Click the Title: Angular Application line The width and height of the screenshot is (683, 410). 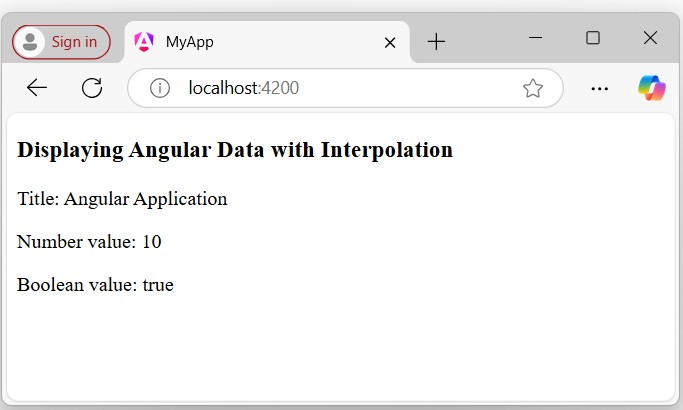(x=122, y=198)
